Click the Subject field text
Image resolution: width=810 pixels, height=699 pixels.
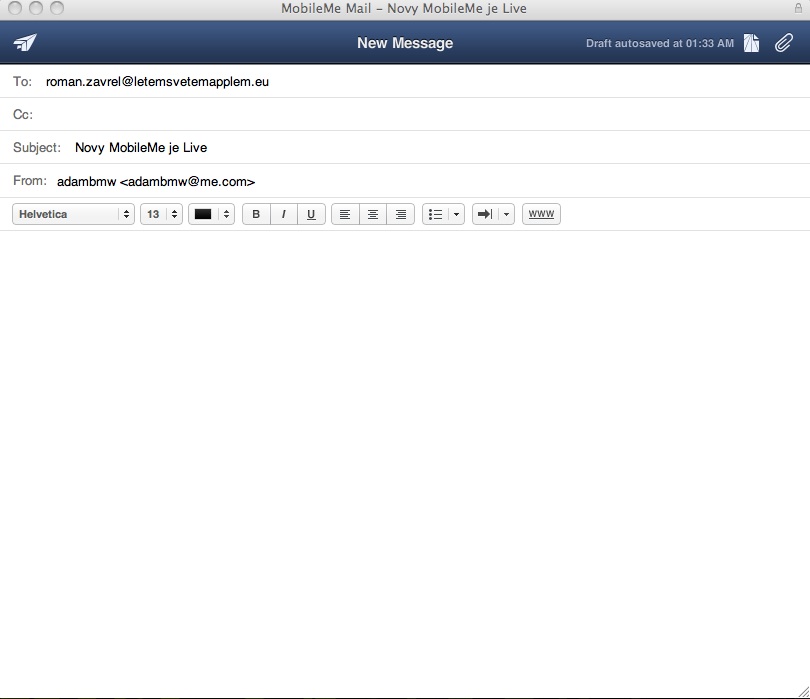click(x=141, y=148)
